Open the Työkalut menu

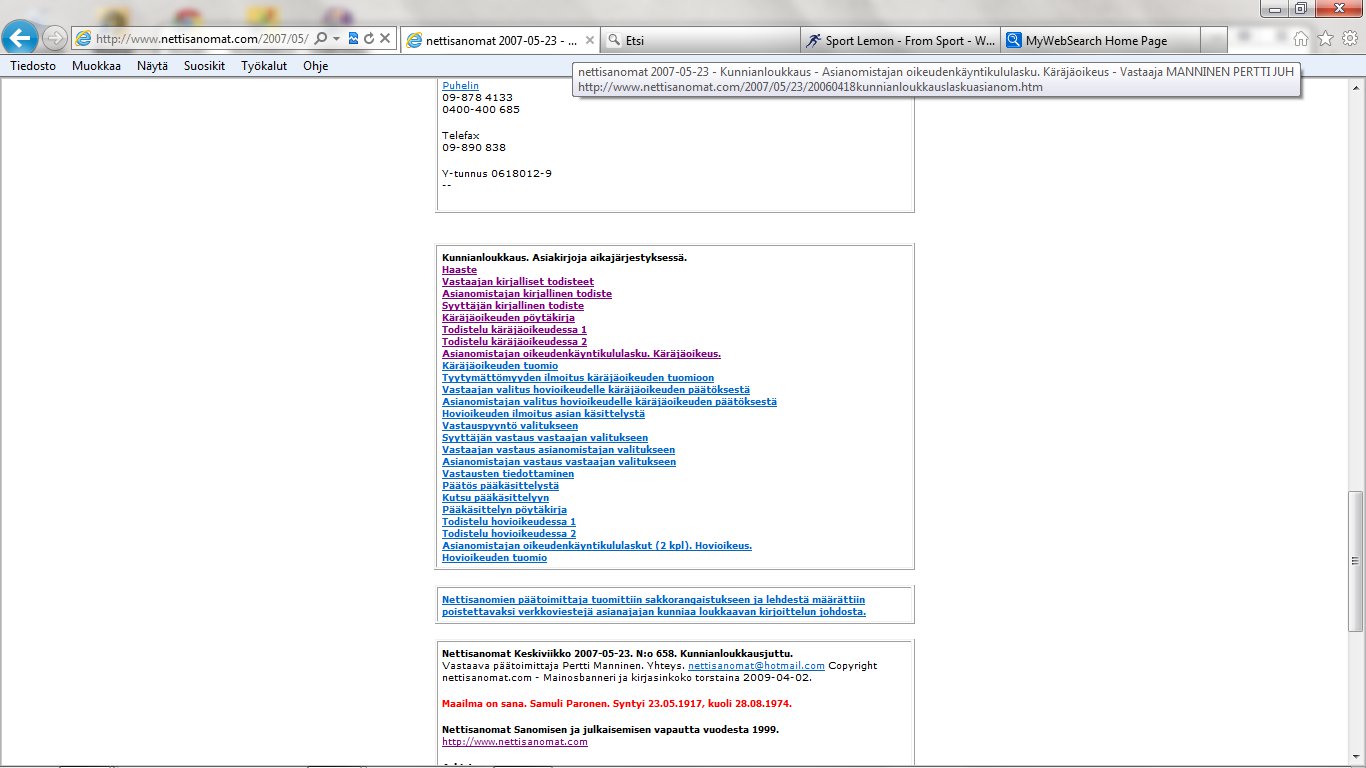[264, 66]
